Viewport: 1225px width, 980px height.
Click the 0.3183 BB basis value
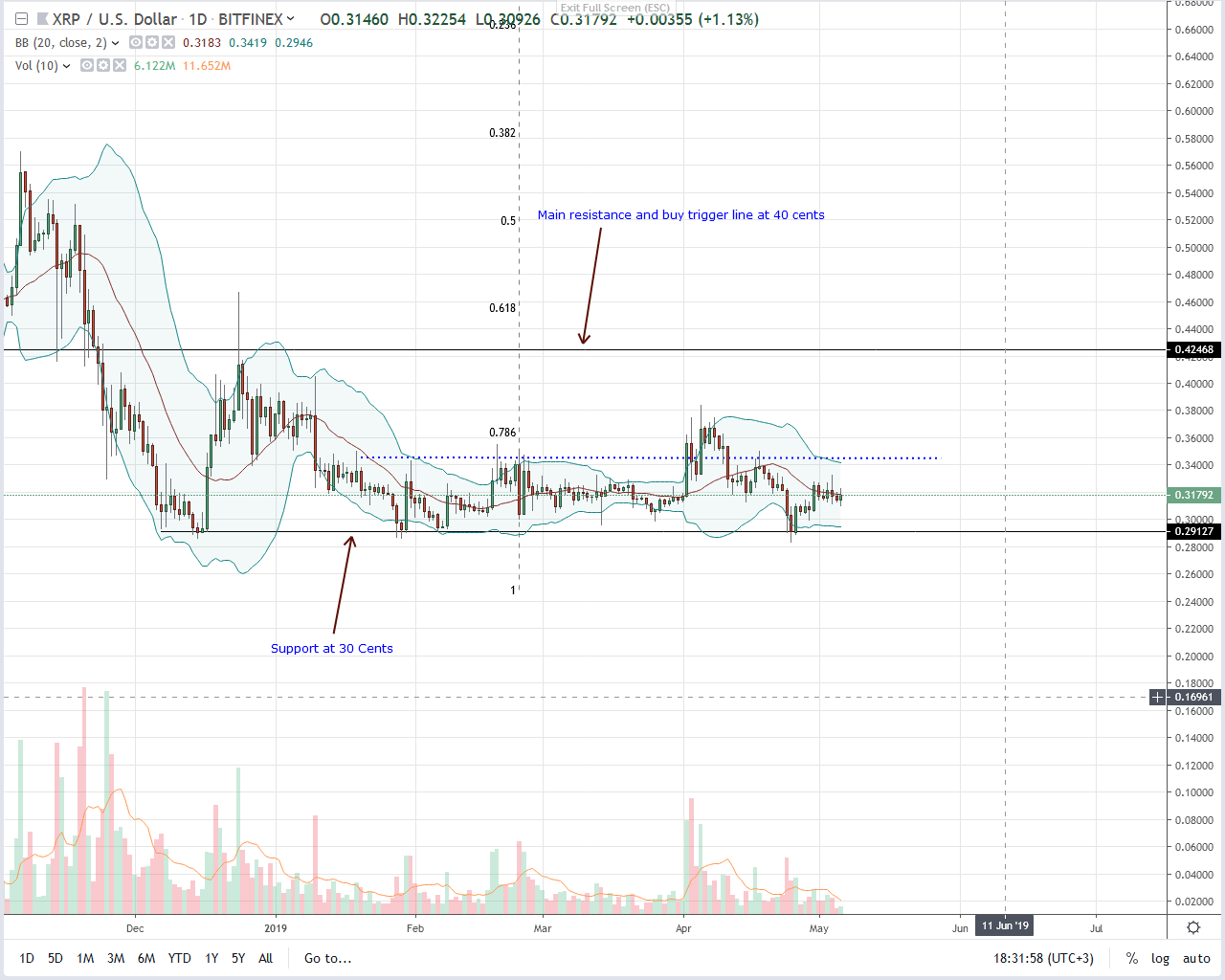(202, 43)
